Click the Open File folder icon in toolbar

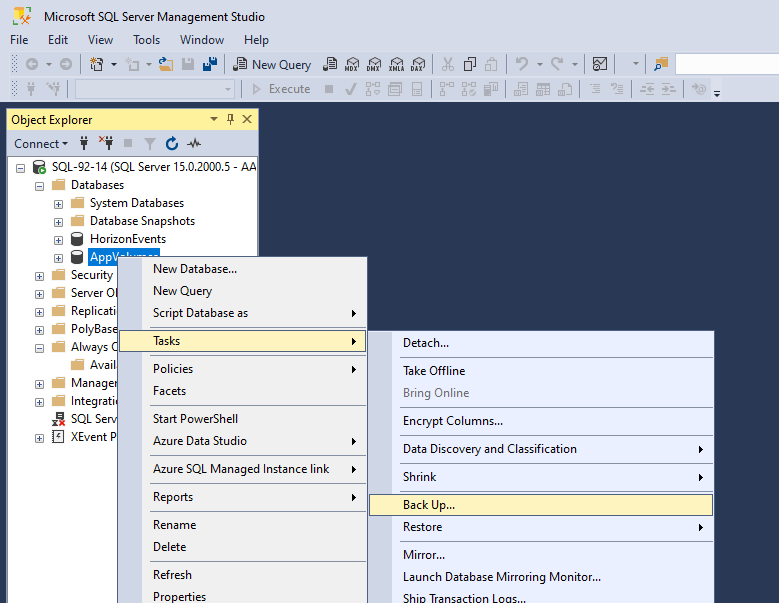tap(166, 64)
